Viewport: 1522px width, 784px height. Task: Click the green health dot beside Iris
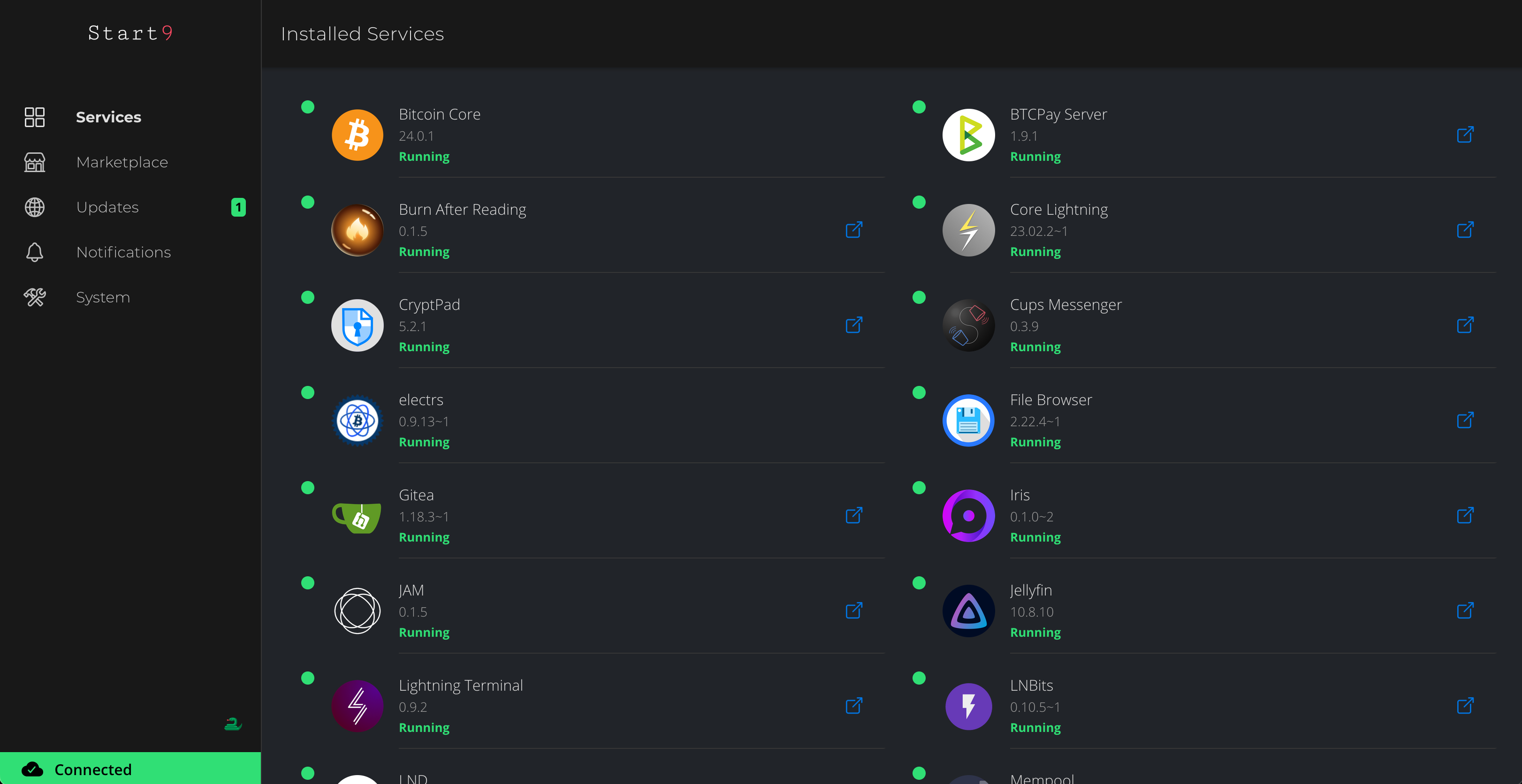919,488
